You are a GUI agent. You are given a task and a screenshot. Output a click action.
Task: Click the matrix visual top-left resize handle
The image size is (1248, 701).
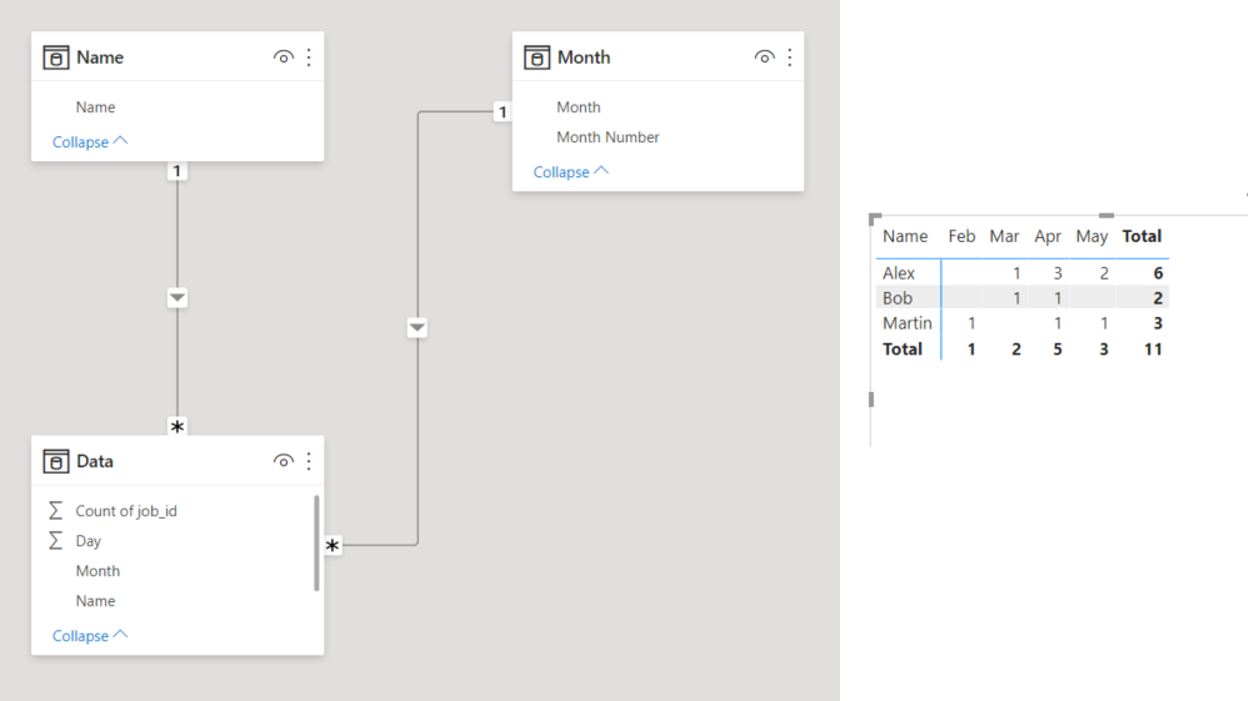point(875,217)
